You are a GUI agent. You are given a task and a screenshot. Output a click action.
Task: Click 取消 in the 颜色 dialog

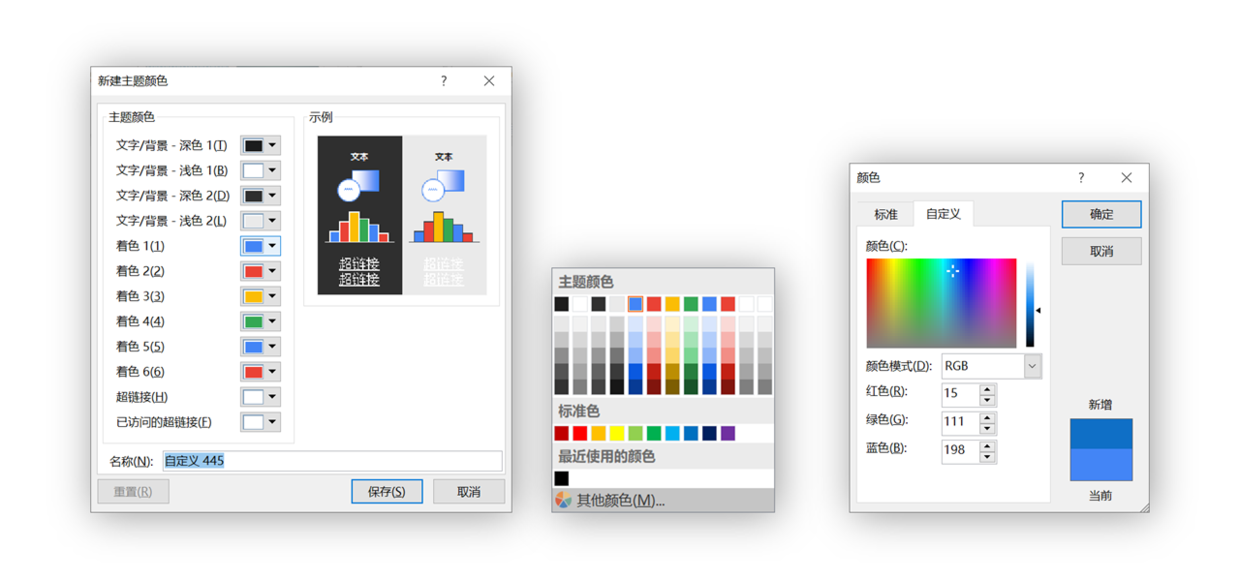1102,251
